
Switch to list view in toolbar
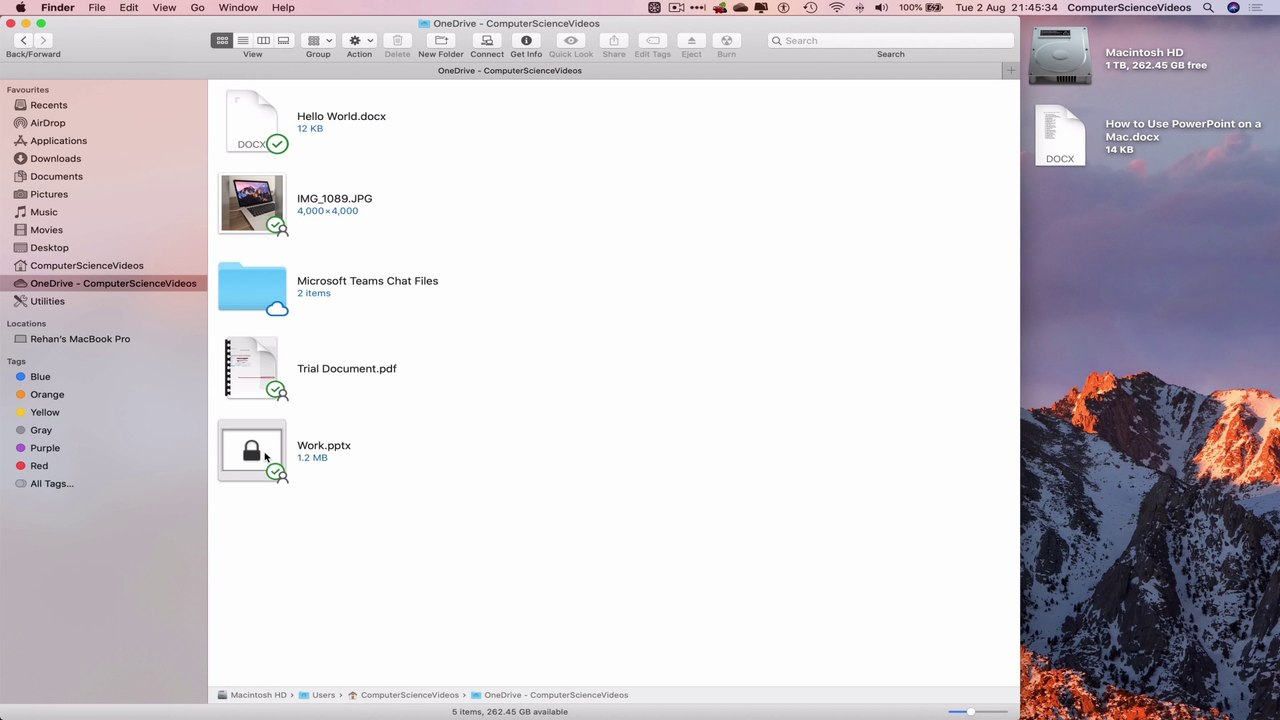pyautogui.click(x=243, y=40)
